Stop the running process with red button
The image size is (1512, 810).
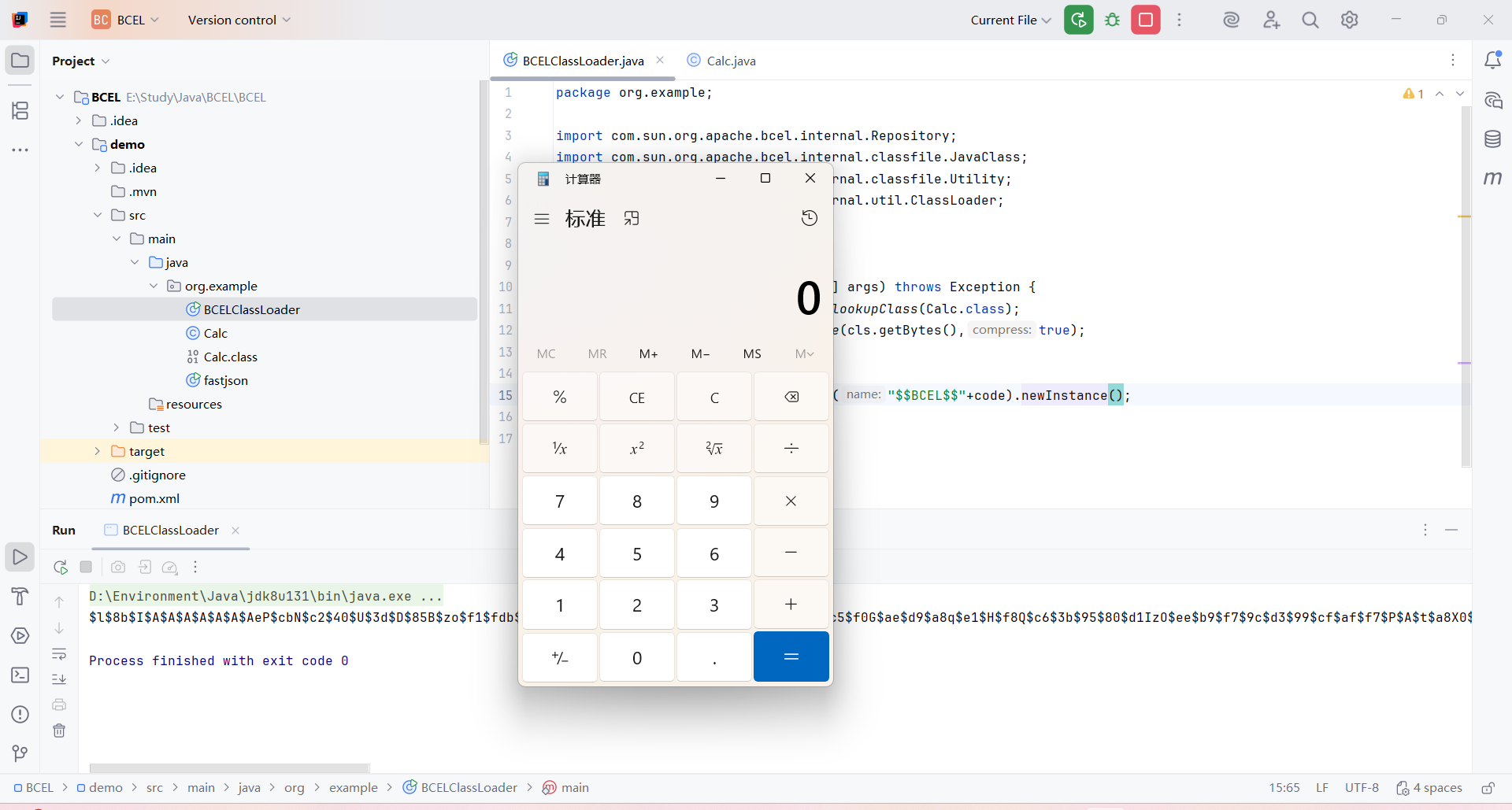coord(1145,20)
